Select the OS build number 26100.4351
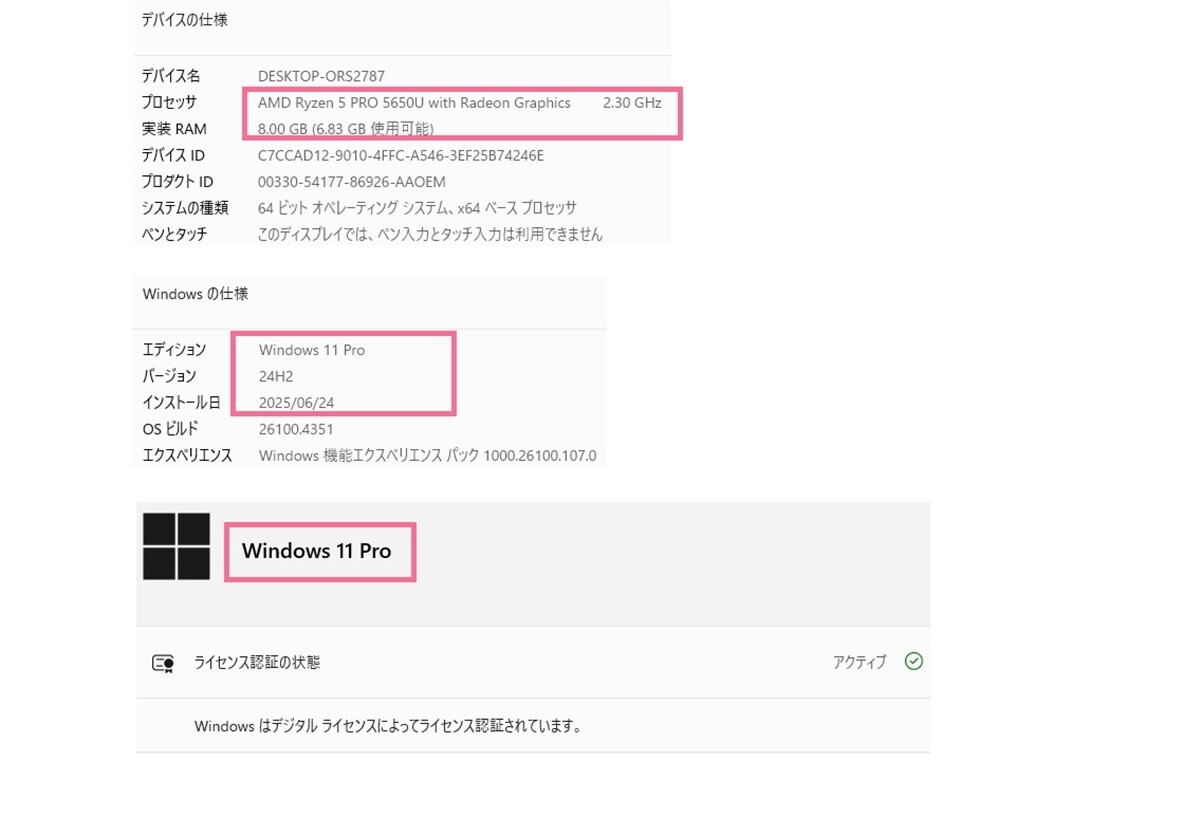Image resolution: width=1200 pixels, height=817 pixels. pyautogui.click(x=296, y=429)
